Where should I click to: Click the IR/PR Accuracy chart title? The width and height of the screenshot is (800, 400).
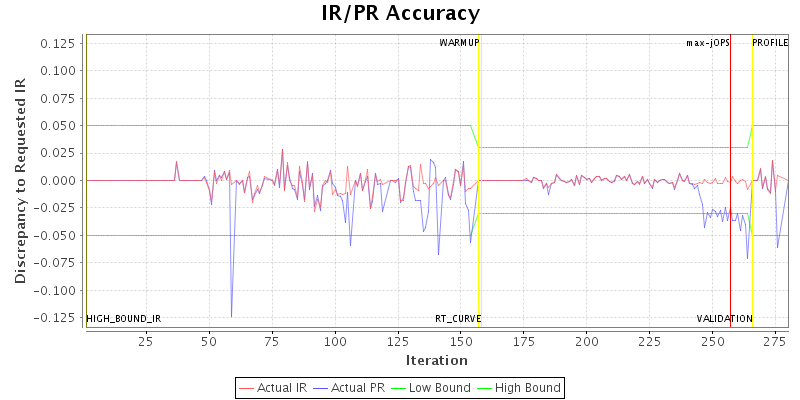coord(400,13)
